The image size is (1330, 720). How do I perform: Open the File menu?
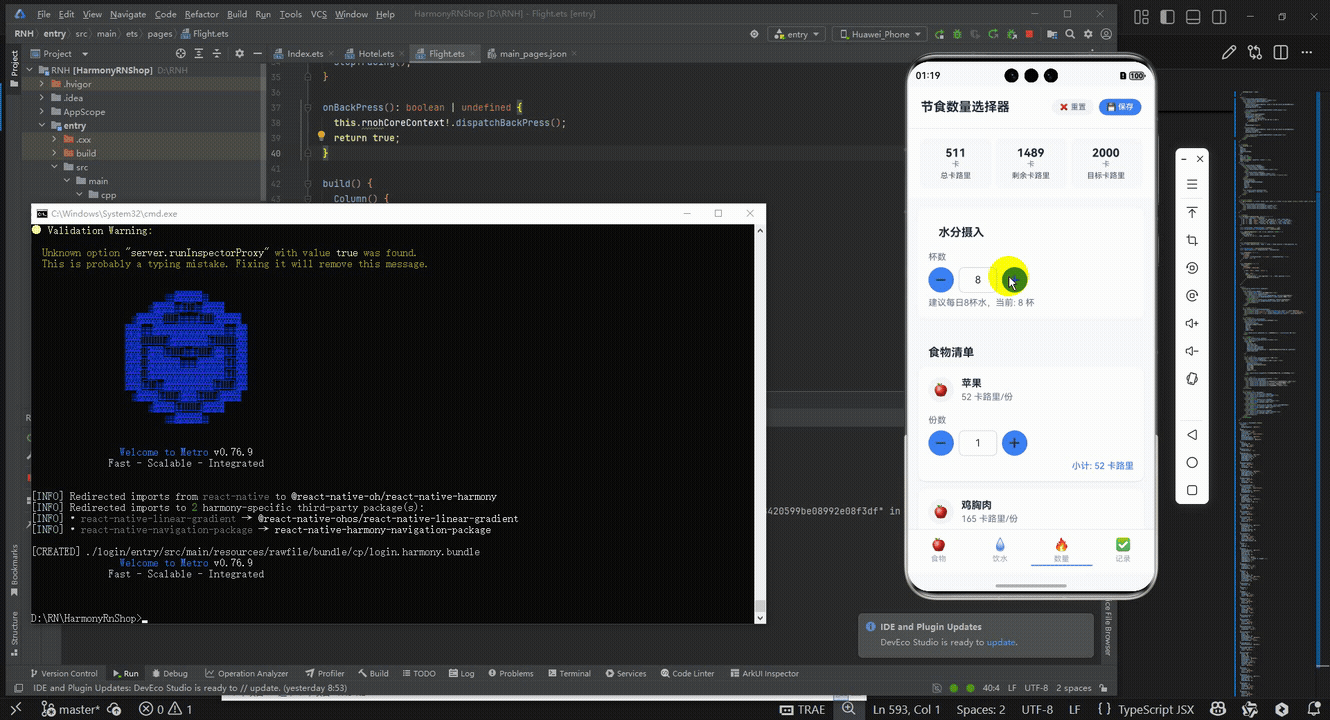tap(44, 14)
